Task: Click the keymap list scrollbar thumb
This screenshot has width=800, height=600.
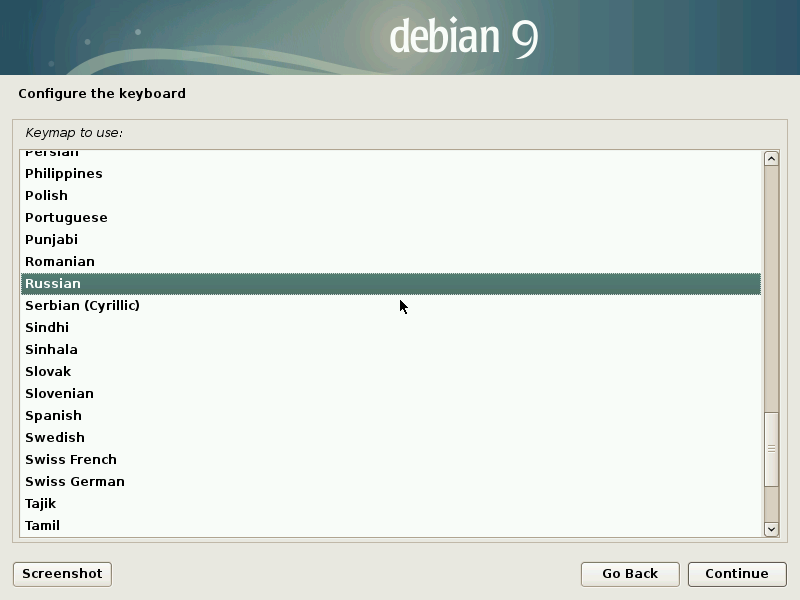Action: [x=771, y=449]
